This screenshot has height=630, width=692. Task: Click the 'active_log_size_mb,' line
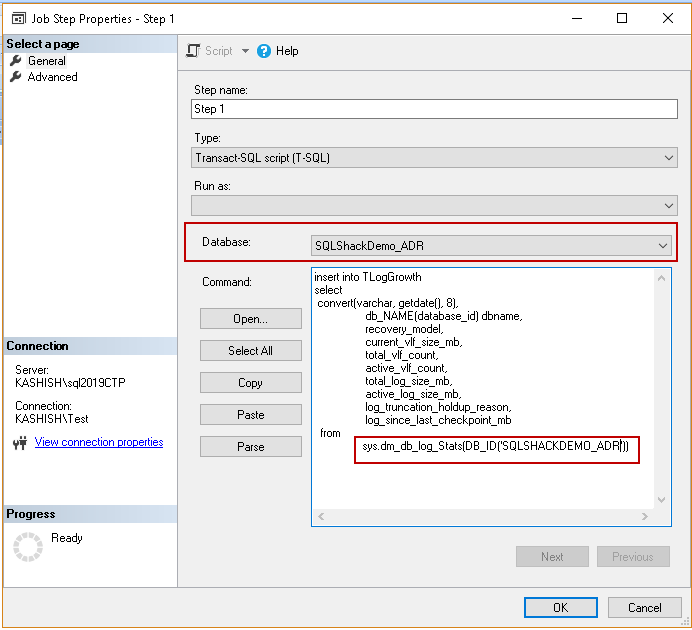point(413,394)
